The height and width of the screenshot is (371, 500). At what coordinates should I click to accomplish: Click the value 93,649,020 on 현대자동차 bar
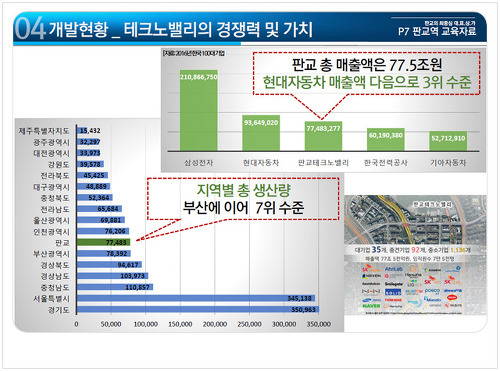pos(261,123)
